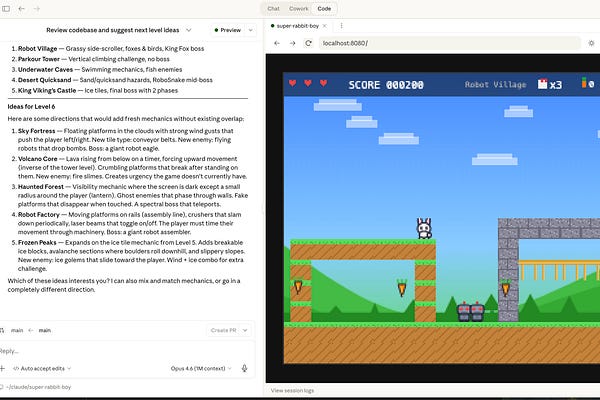Click the Create PR button
This screenshot has height=400, width=600.
(x=223, y=330)
